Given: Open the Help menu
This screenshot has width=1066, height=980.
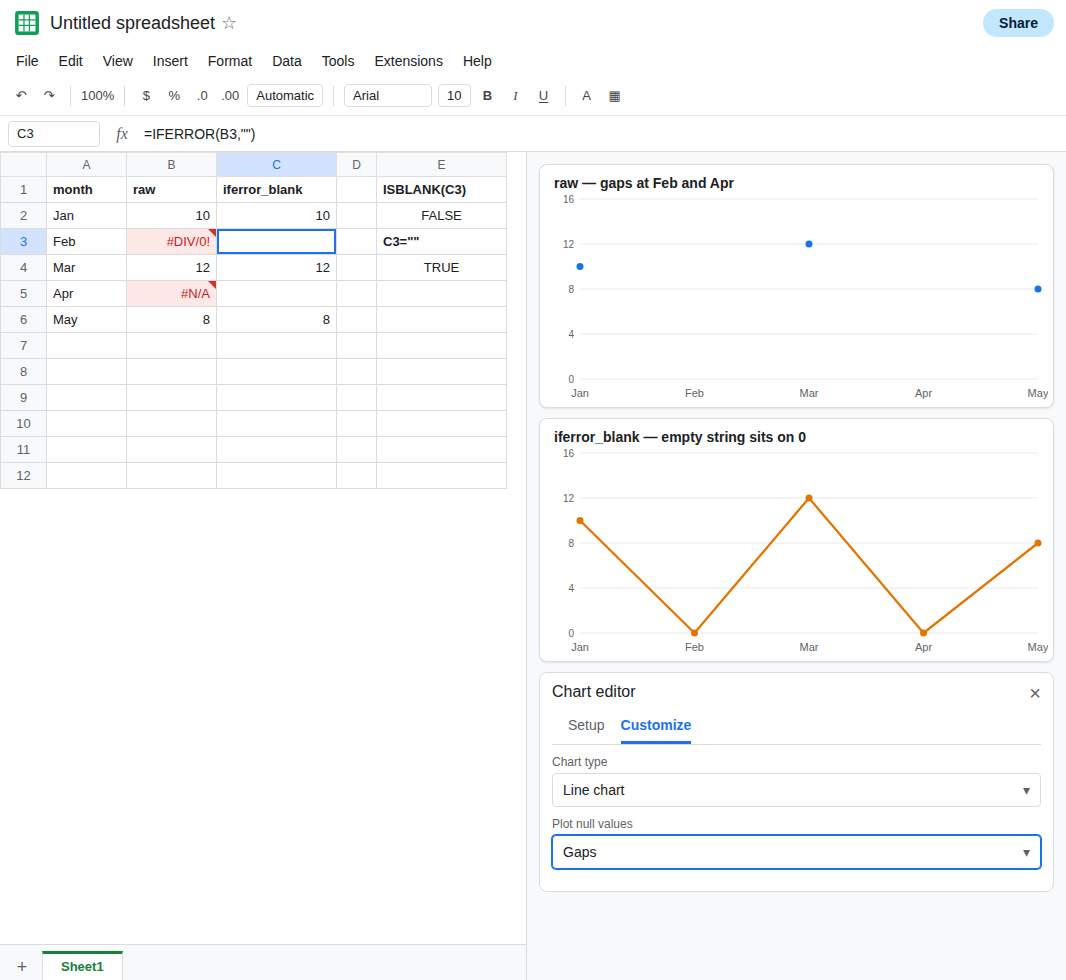Looking at the screenshot, I should click(477, 61).
